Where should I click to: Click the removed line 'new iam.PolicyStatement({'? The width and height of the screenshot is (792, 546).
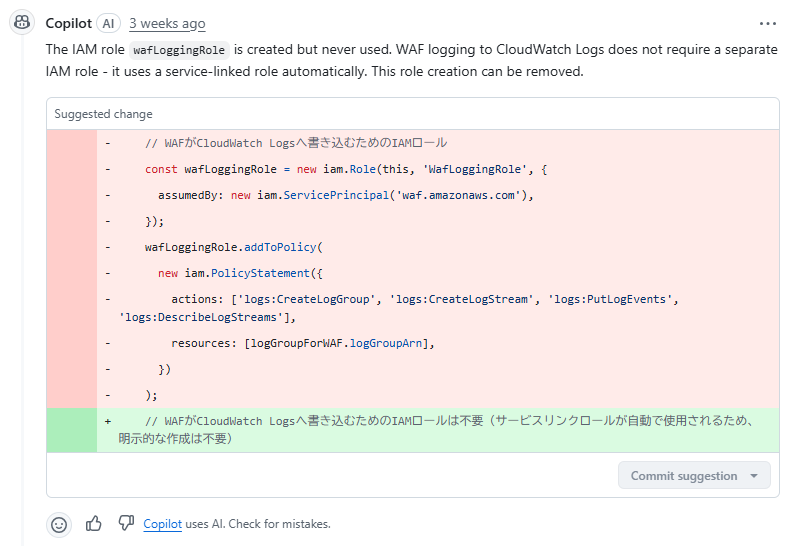(413, 273)
